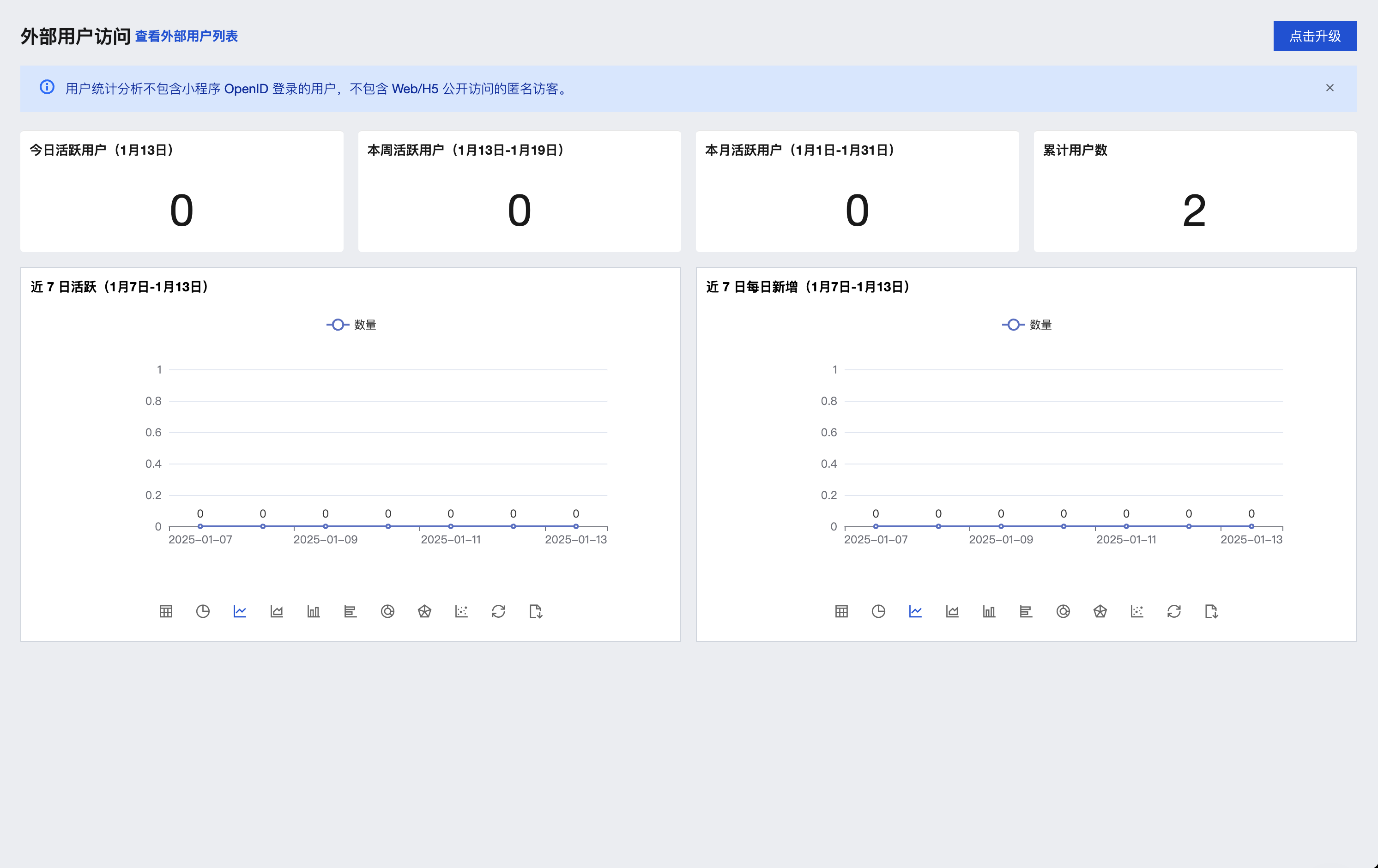Image resolution: width=1378 pixels, height=868 pixels.
Task: Switch 近 7 日活跃 chart to donut chart
Action: click(387, 611)
